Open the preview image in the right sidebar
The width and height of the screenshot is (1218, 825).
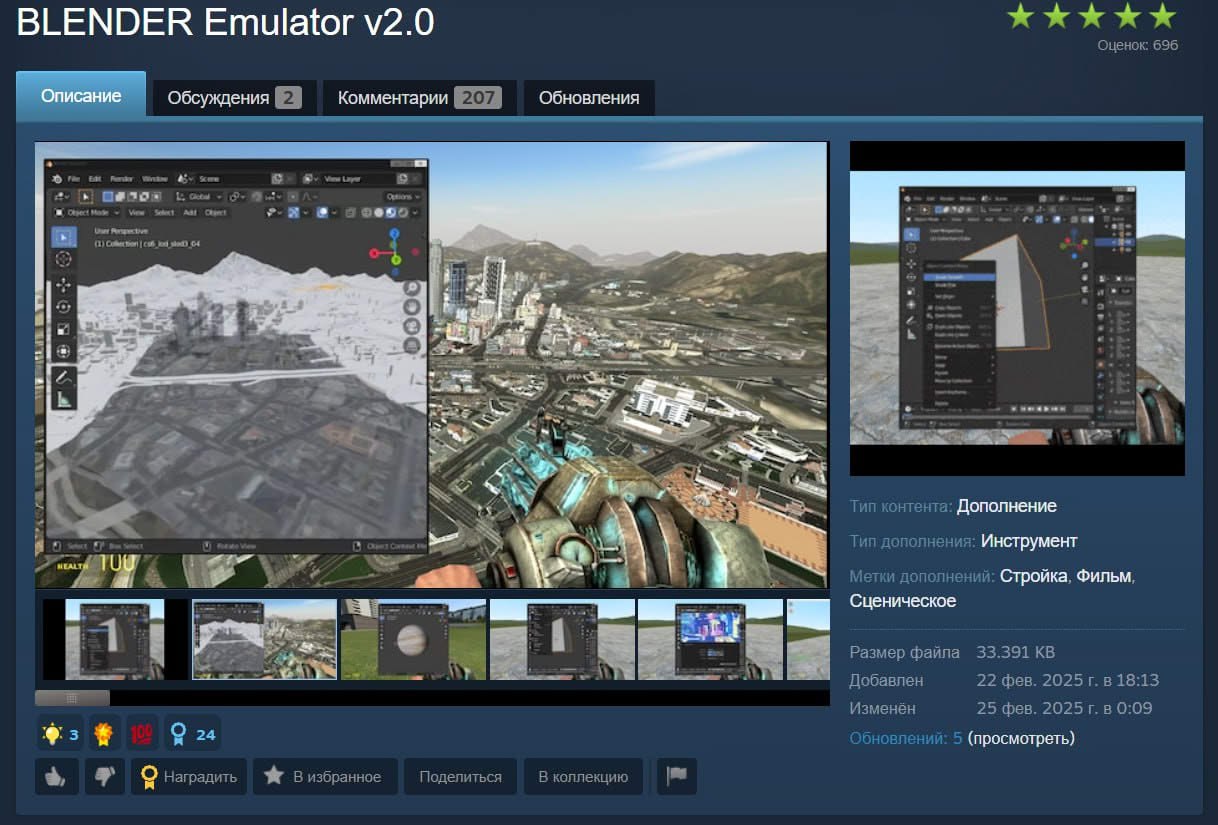[x=1017, y=308]
